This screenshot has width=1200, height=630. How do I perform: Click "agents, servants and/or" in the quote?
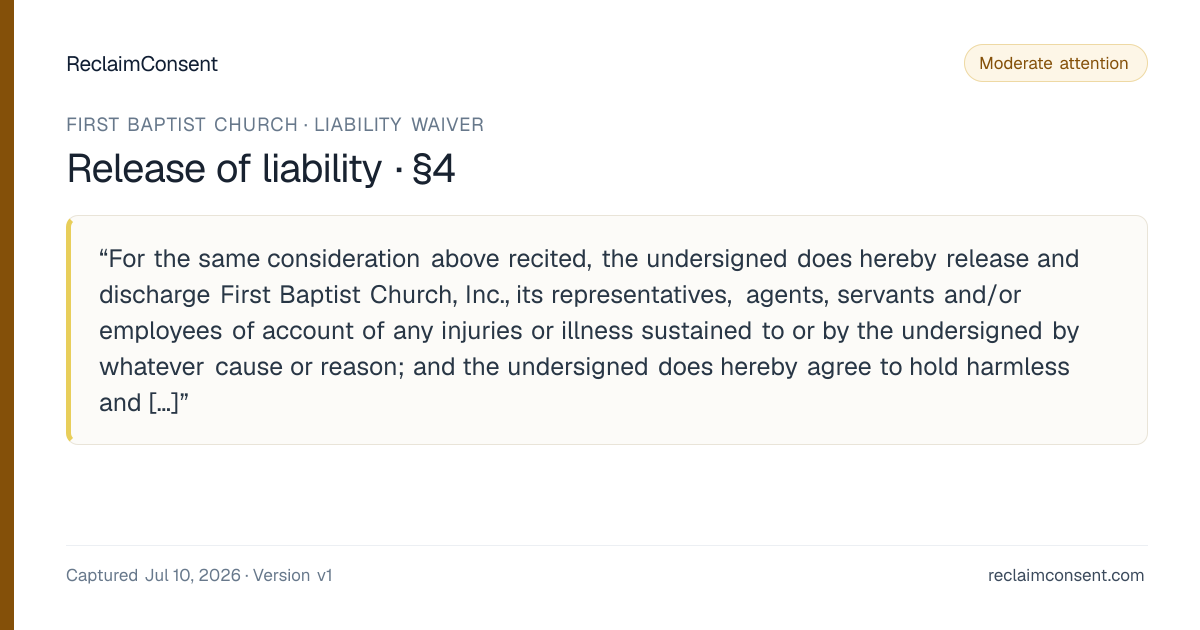click(x=883, y=295)
